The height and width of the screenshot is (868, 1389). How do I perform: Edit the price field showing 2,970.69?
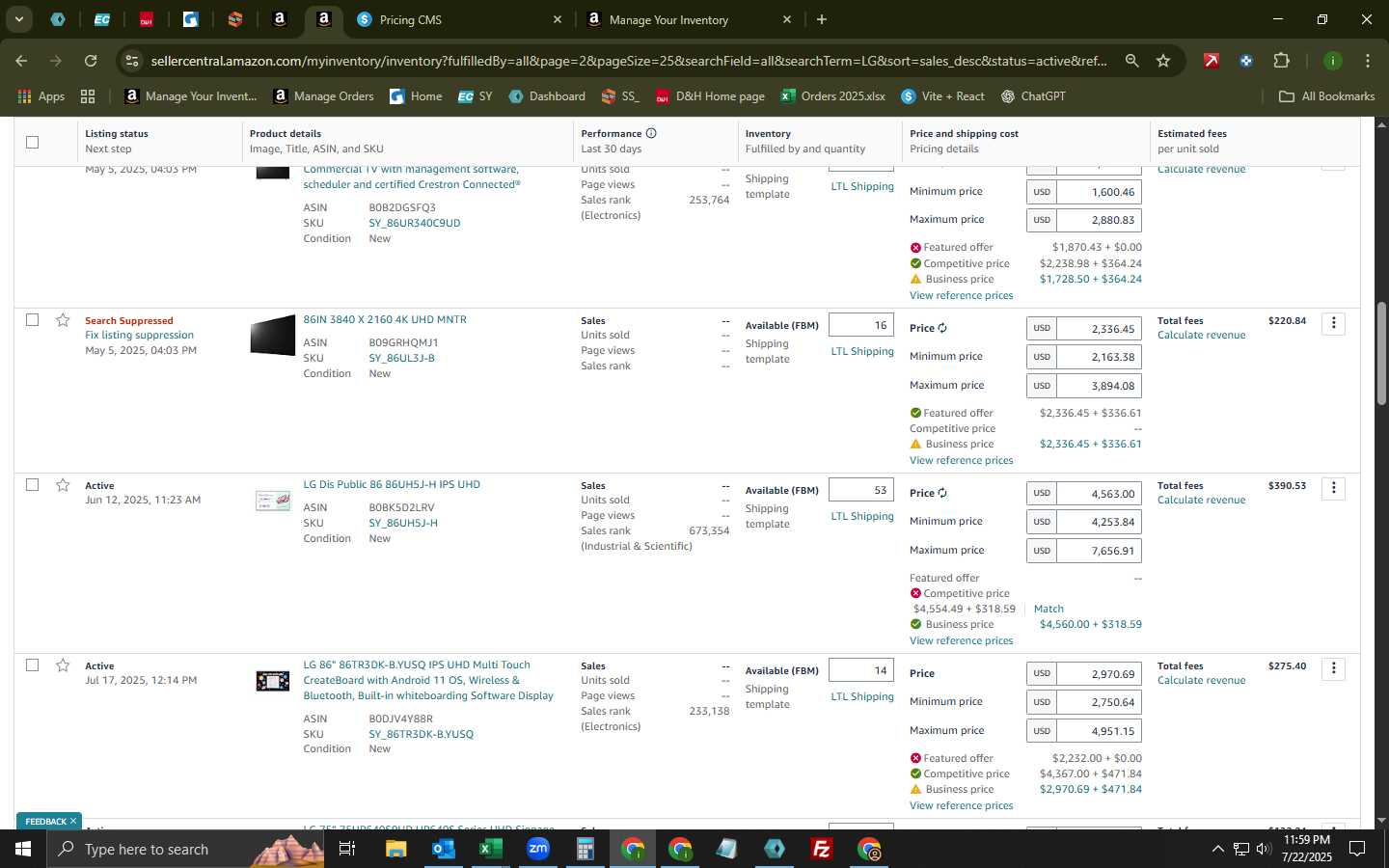(1099, 673)
